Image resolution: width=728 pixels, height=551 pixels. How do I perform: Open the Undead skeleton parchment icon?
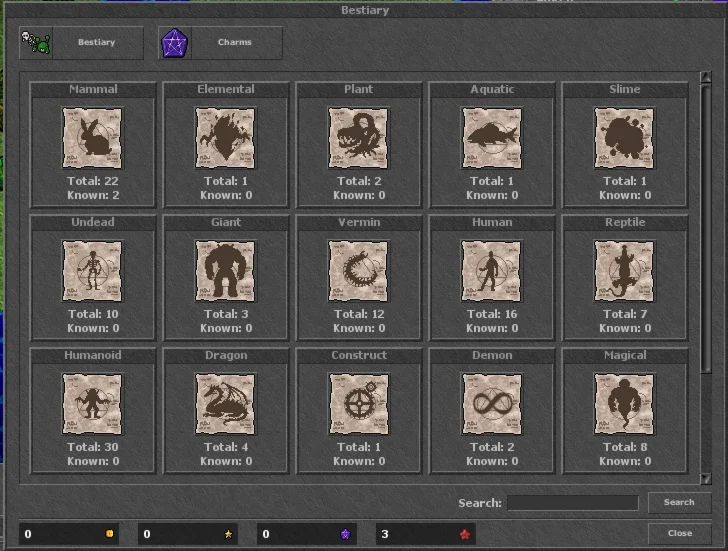point(92,271)
